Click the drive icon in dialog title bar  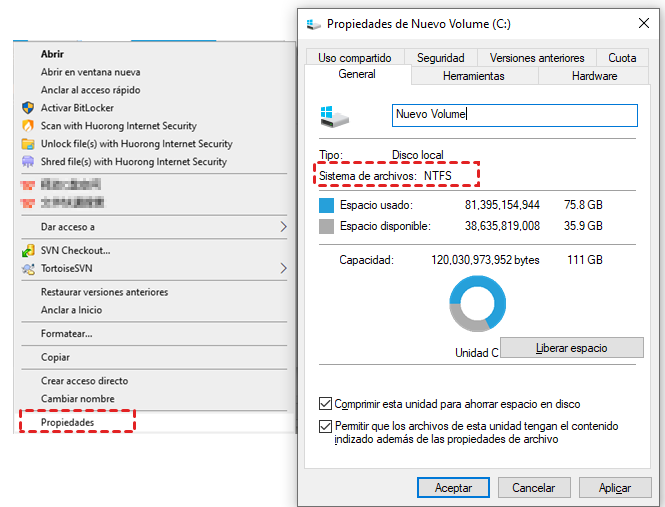coord(314,23)
